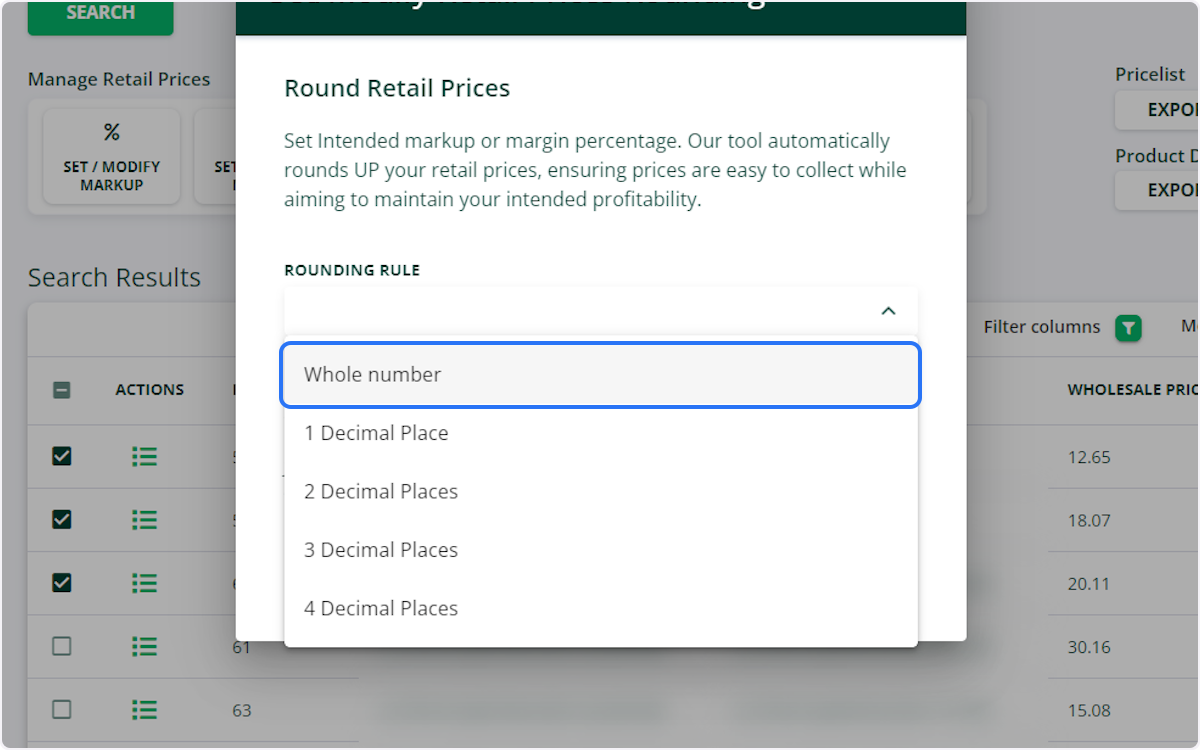
Task: Collapse the Rounding Rule dropdown chevron
Action: [888, 311]
